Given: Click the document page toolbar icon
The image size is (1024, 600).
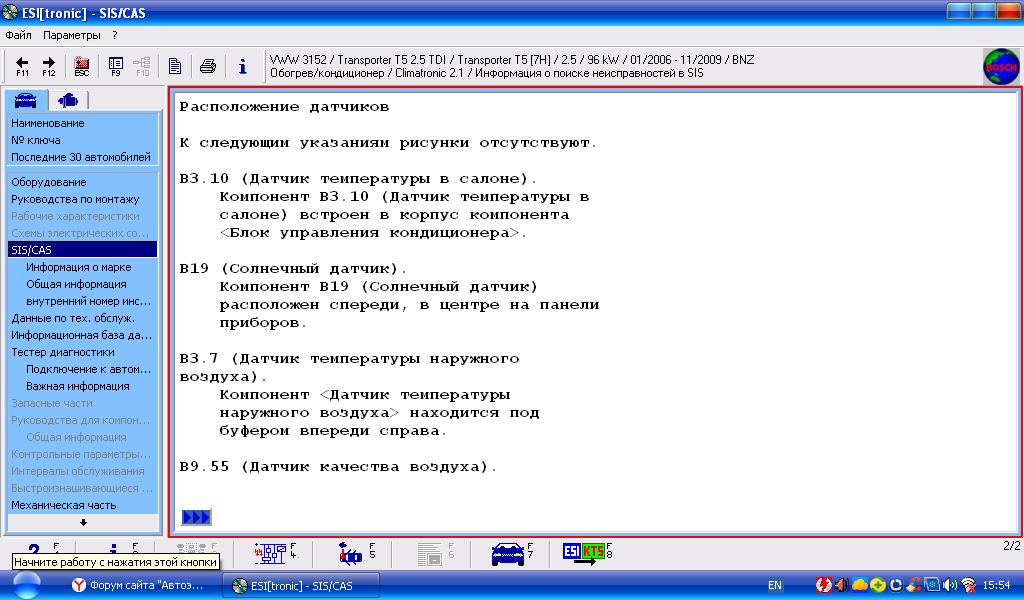Looking at the screenshot, I should 174,66.
